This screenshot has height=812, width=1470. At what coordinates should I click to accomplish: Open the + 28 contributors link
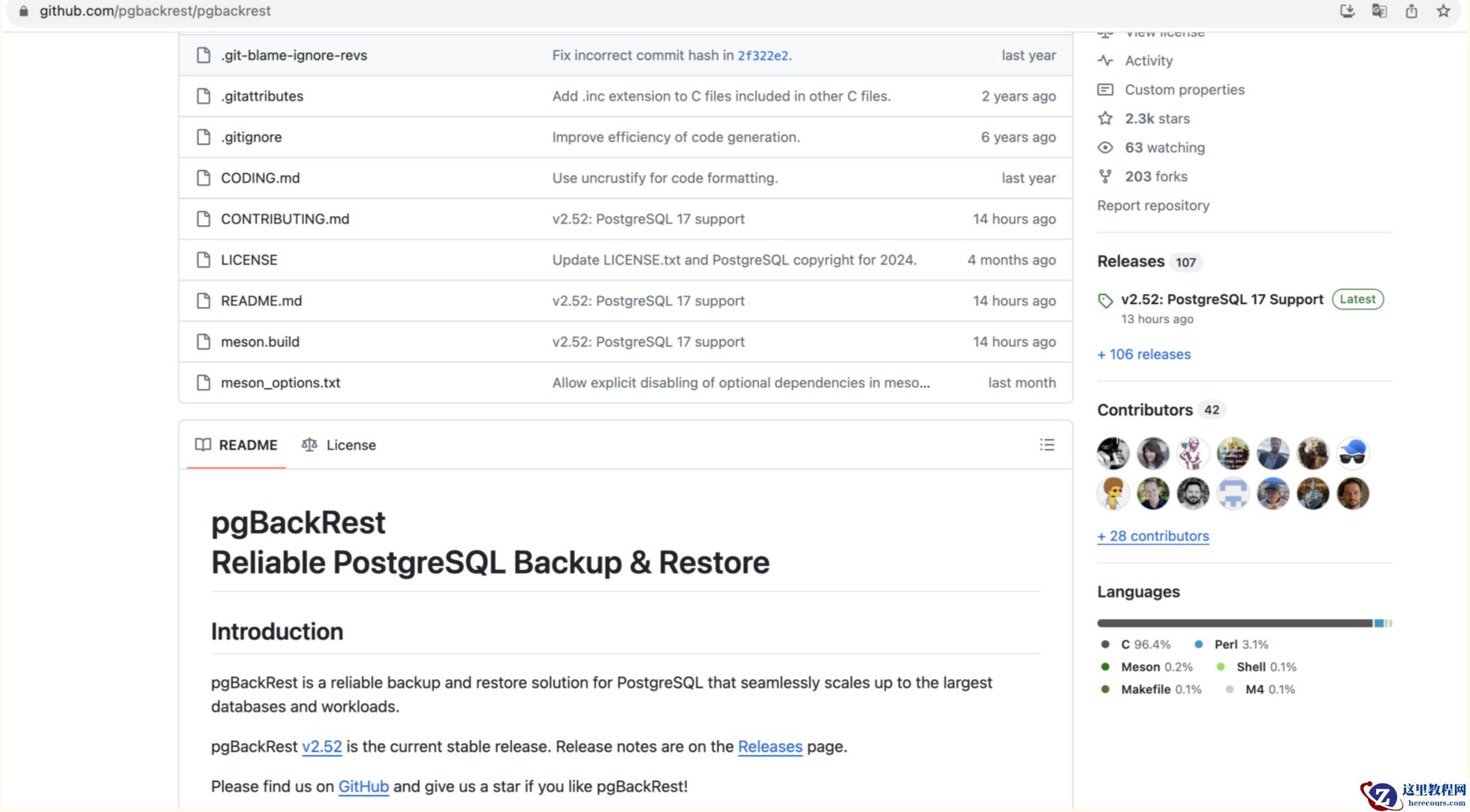(1152, 536)
